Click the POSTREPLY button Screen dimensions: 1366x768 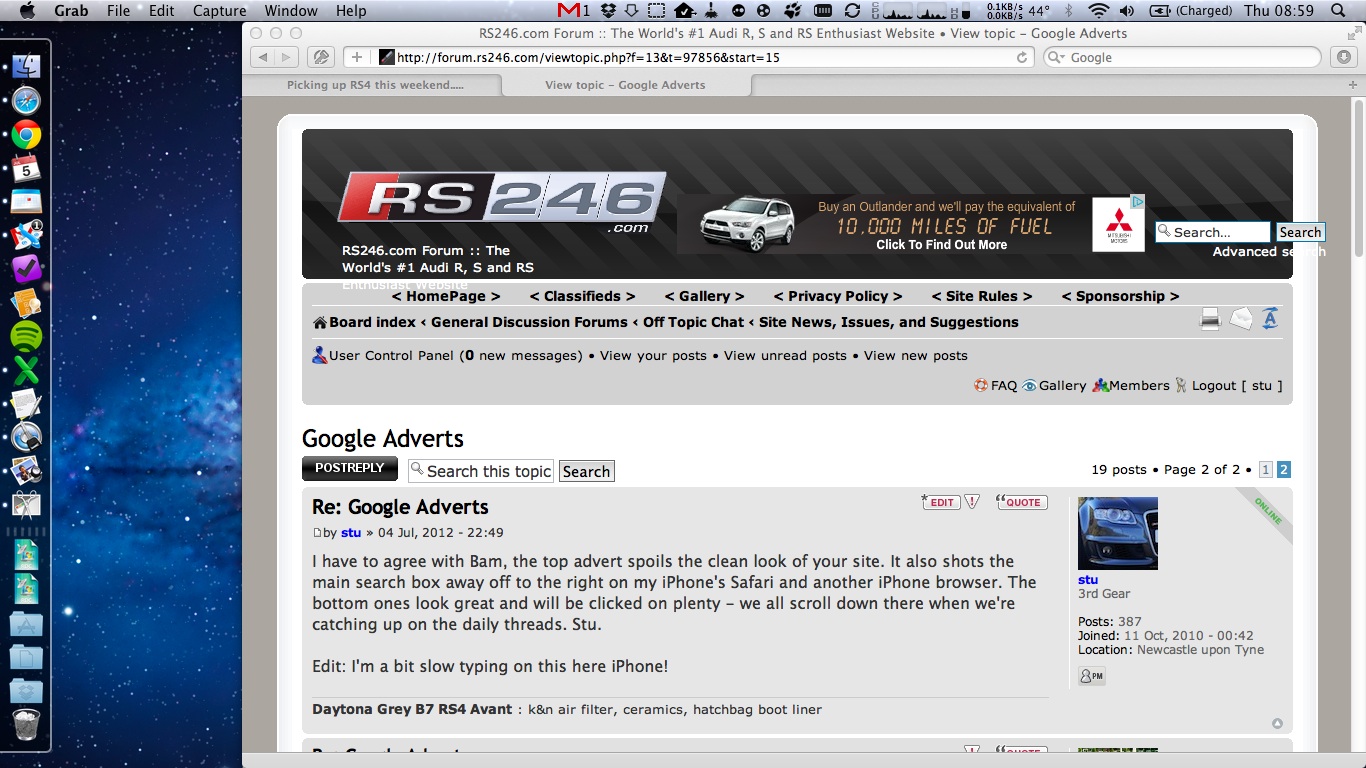coord(350,468)
